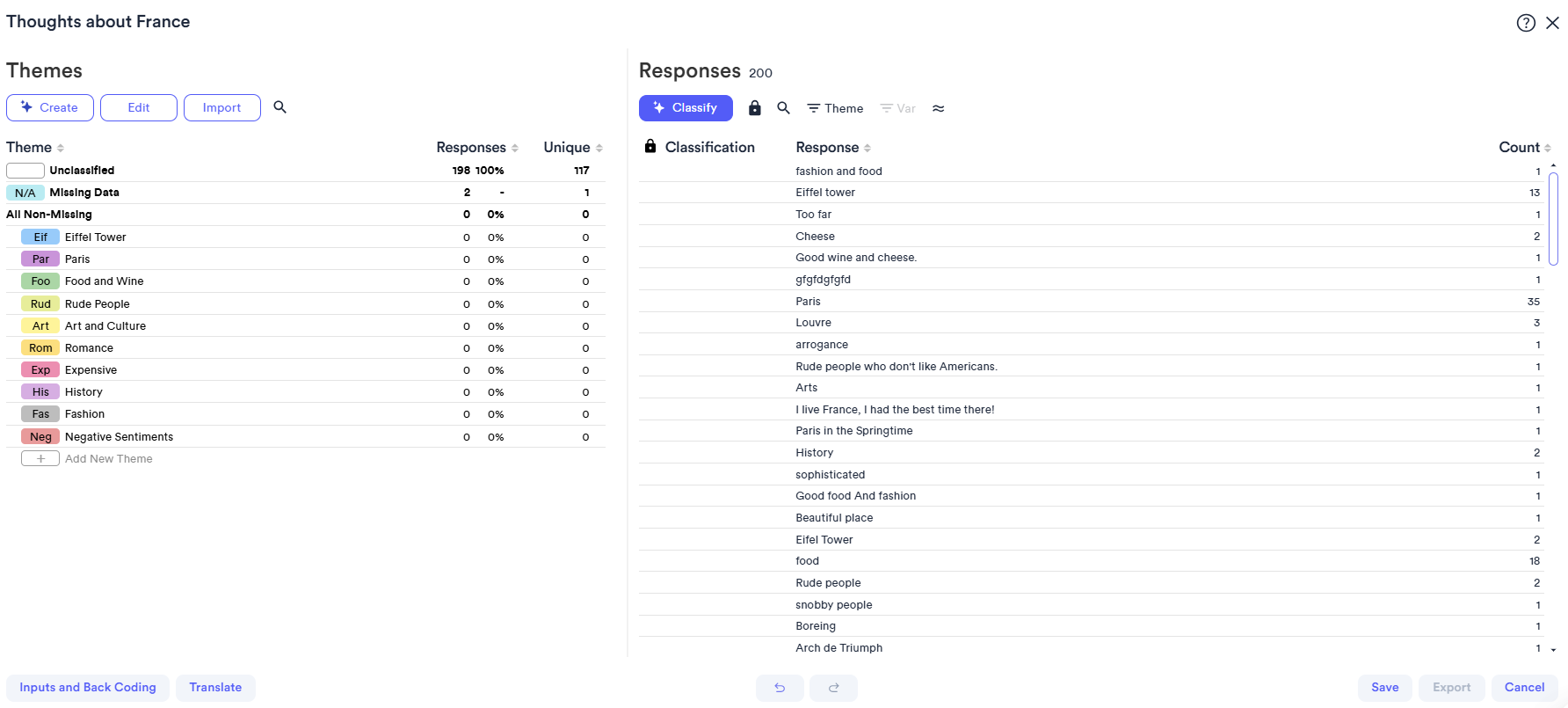Click the Translate button
Screen dimensions: 1568x708
tap(215, 688)
